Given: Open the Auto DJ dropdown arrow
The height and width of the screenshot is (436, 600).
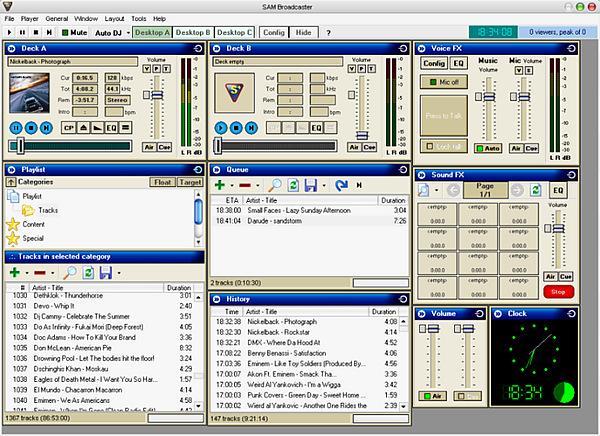Looking at the screenshot, I should 126,32.
